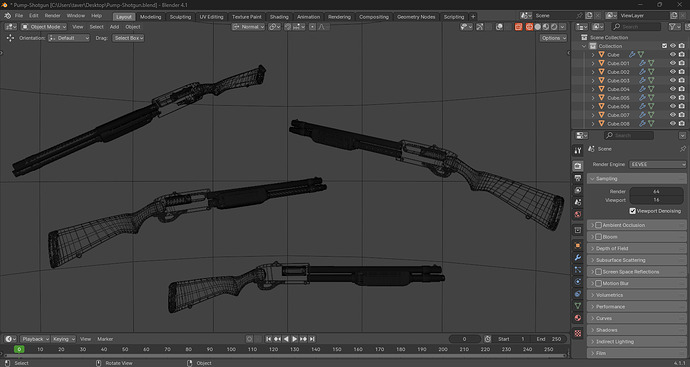Jump to timeline end frame
The height and width of the screenshot is (367, 690).
pos(312,339)
